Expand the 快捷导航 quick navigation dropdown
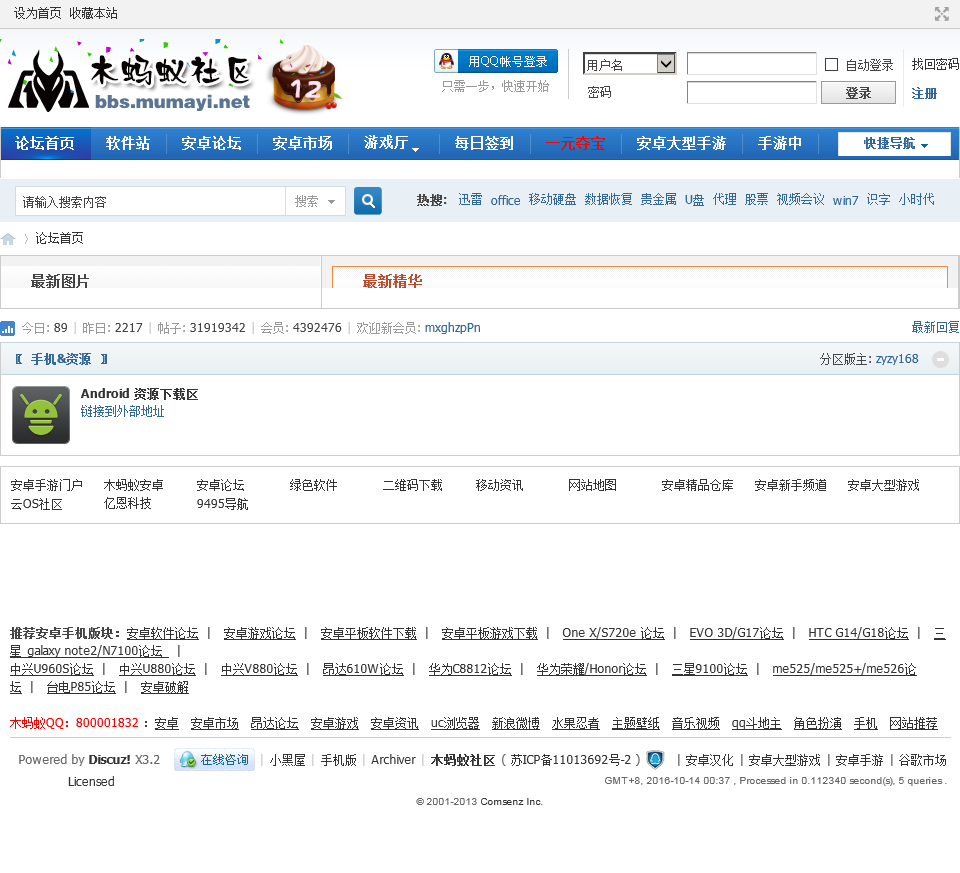This screenshot has width=960, height=873. pyautogui.click(x=894, y=144)
